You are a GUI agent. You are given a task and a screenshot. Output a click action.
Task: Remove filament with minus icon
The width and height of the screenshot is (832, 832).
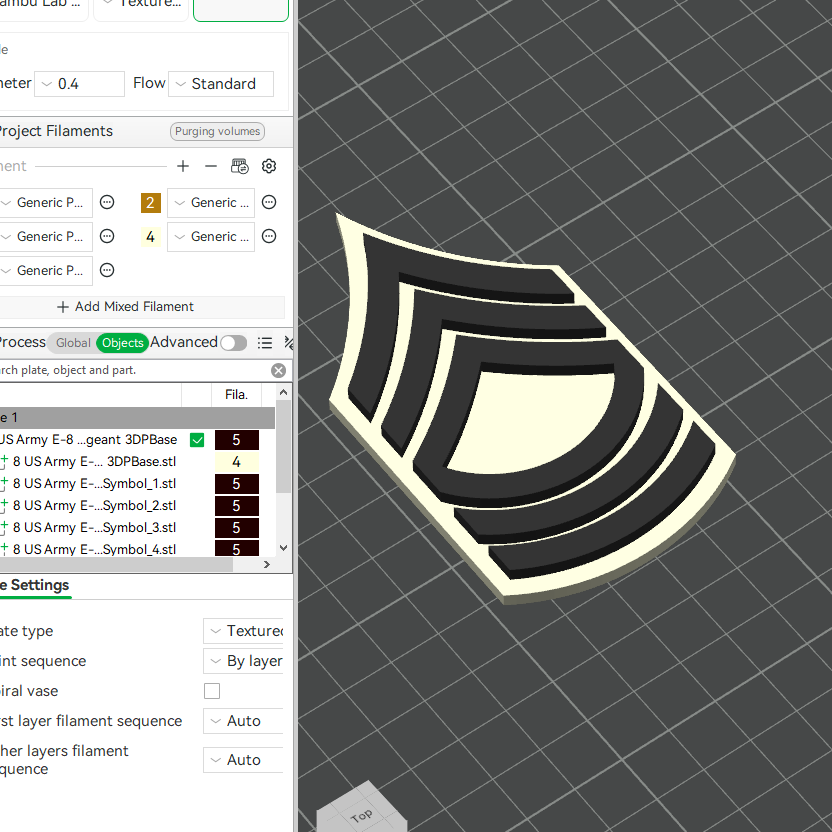[x=211, y=166]
